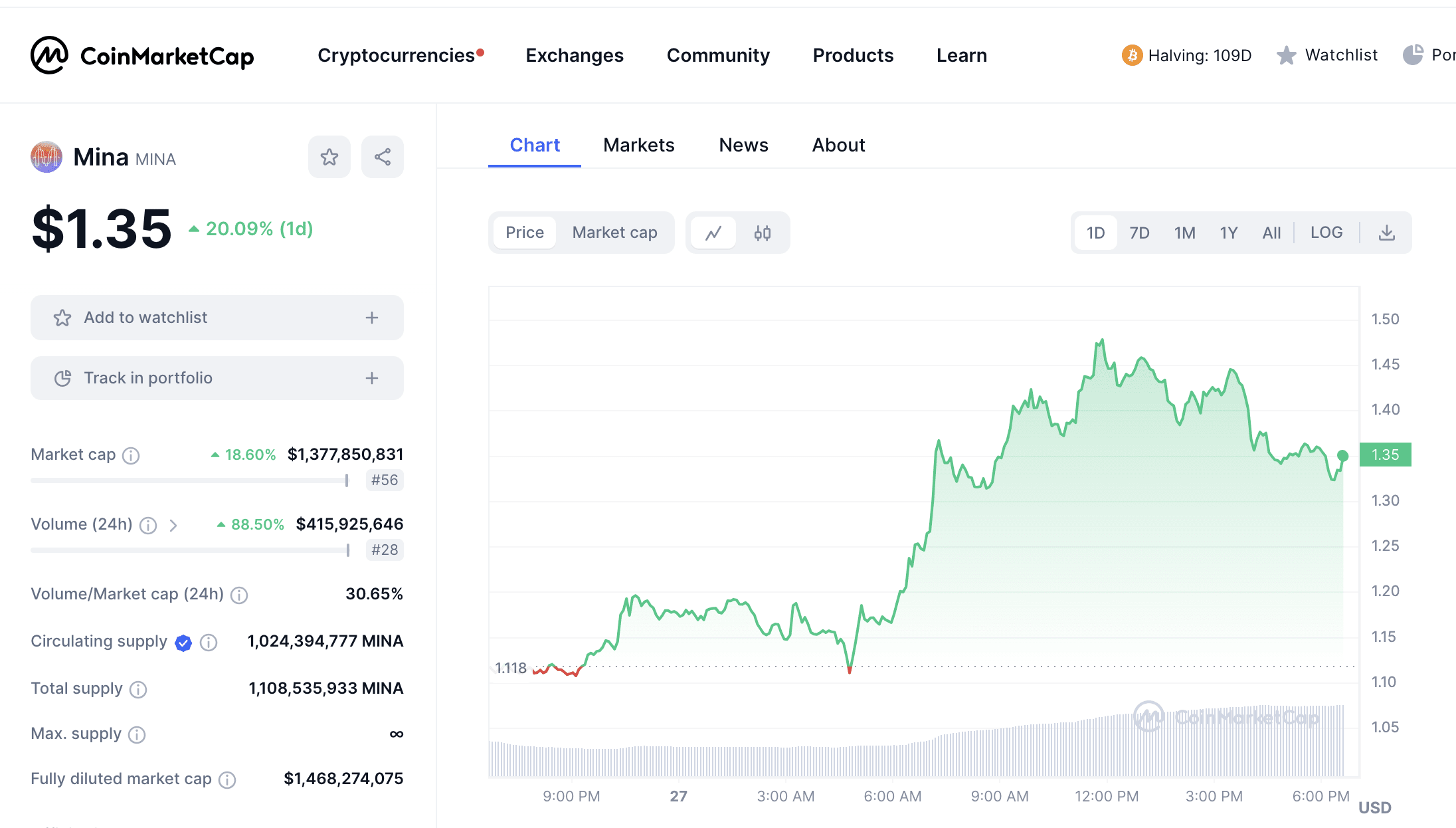Click the CoinMarketCap logo
Viewport: 1456px width, 828px height.
[x=142, y=55]
